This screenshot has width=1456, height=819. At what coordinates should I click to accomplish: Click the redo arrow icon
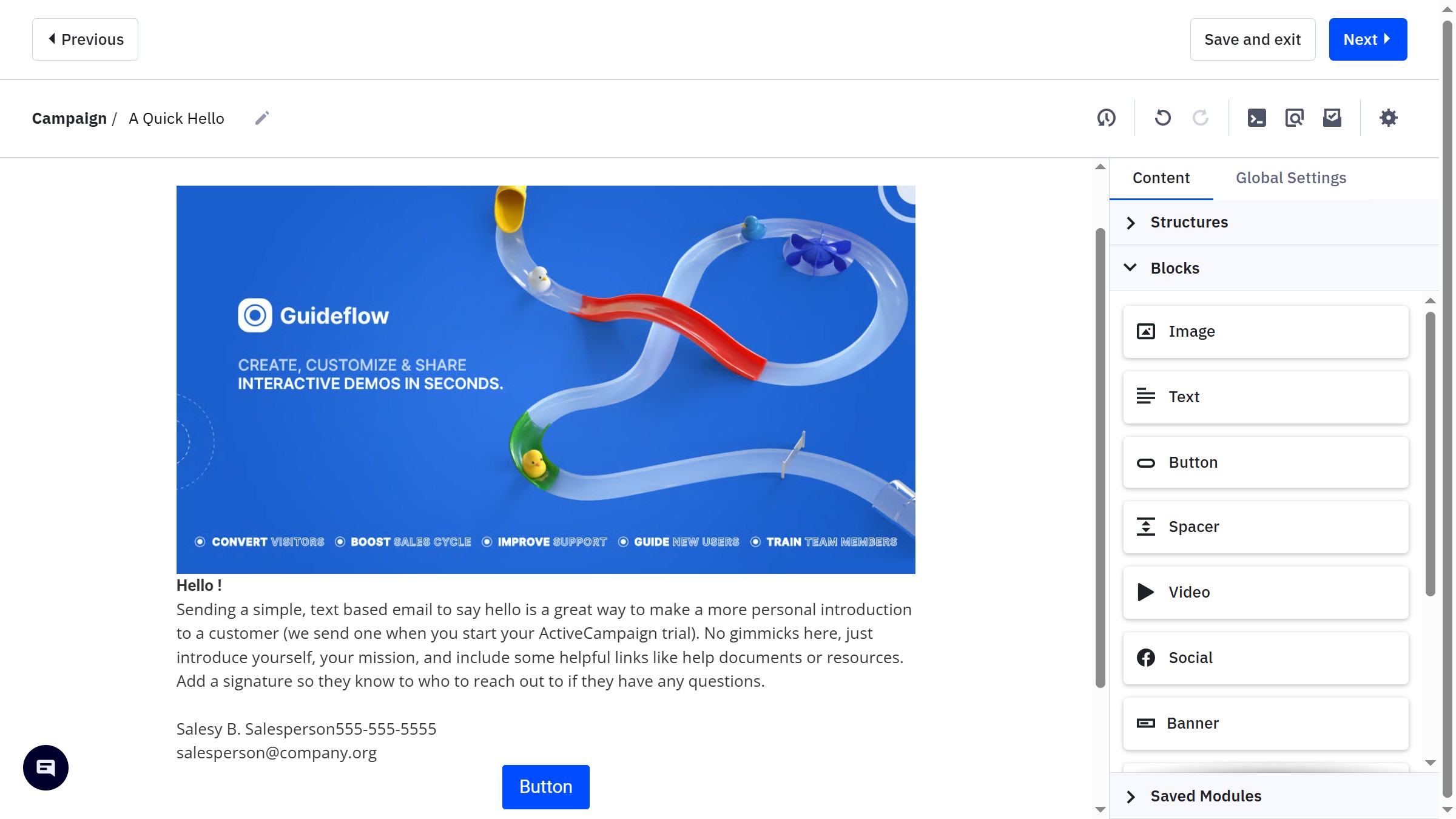1201,118
